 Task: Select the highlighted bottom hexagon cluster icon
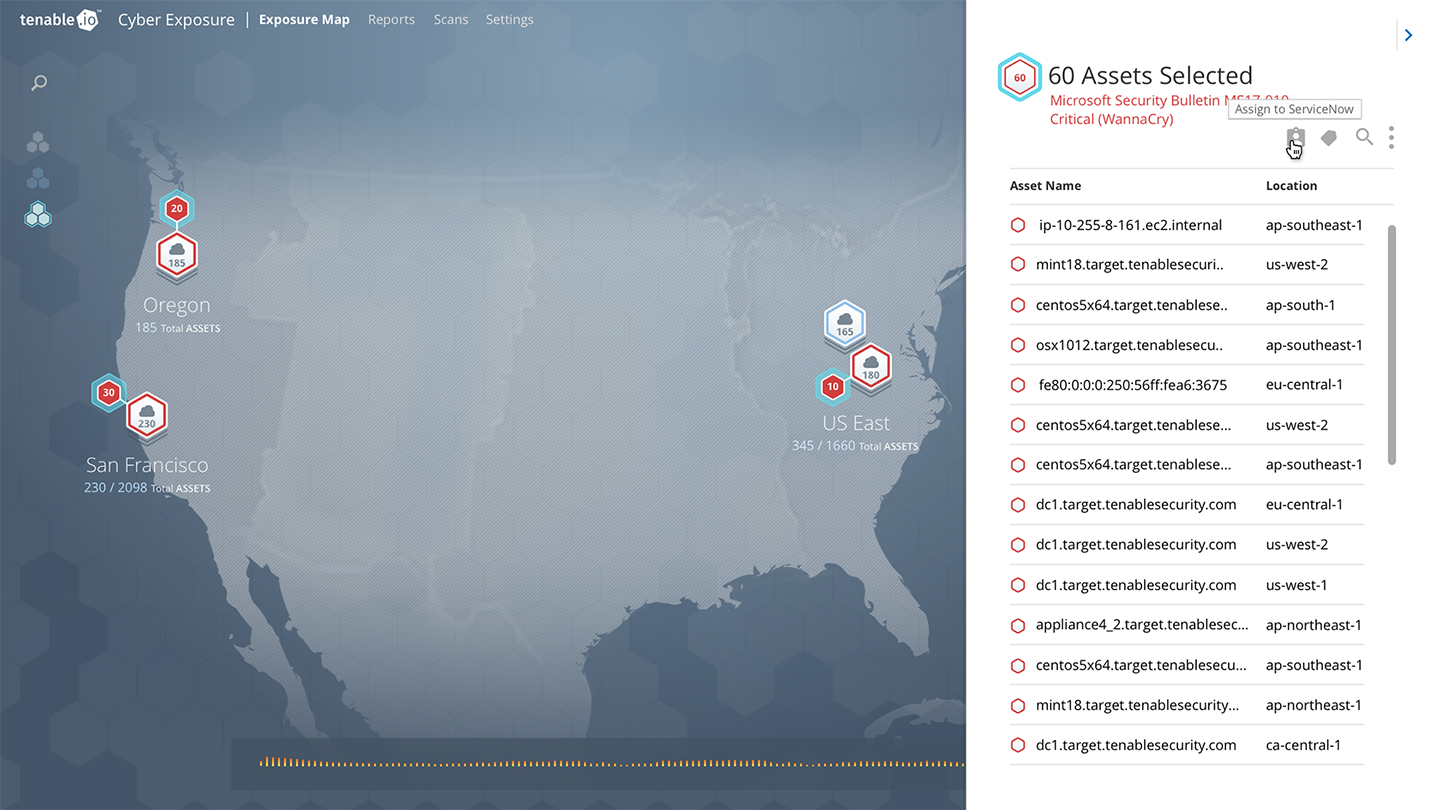coord(38,215)
